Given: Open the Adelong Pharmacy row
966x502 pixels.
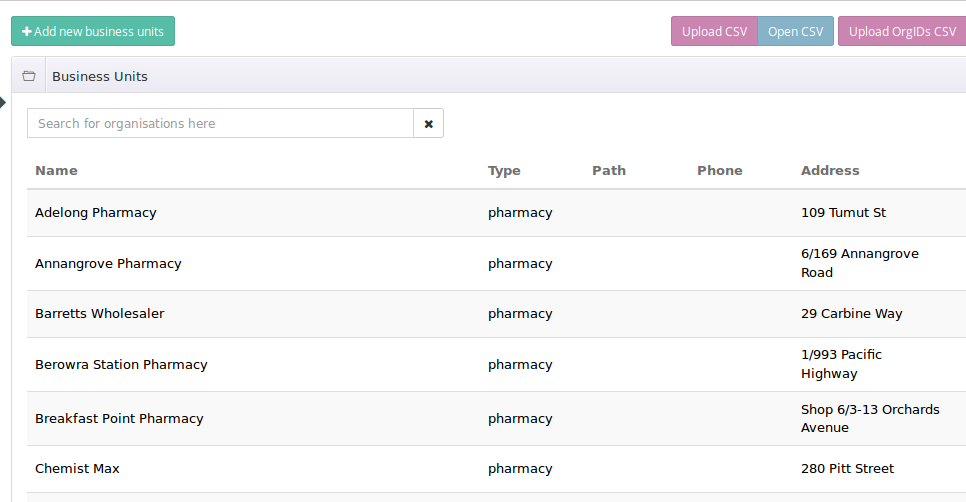Looking at the screenshot, I should (497, 213).
